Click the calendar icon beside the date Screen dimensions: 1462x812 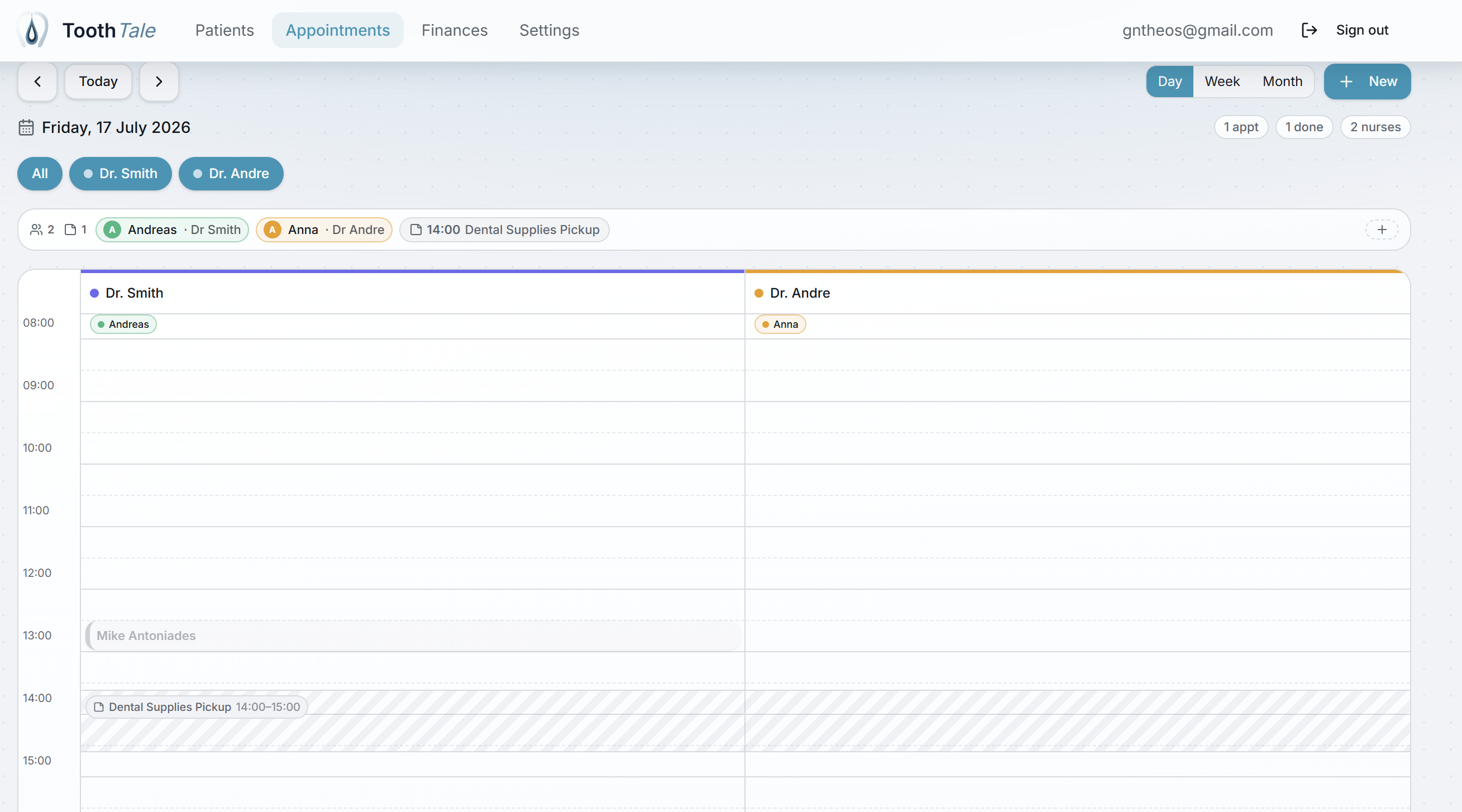(x=26, y=127)
